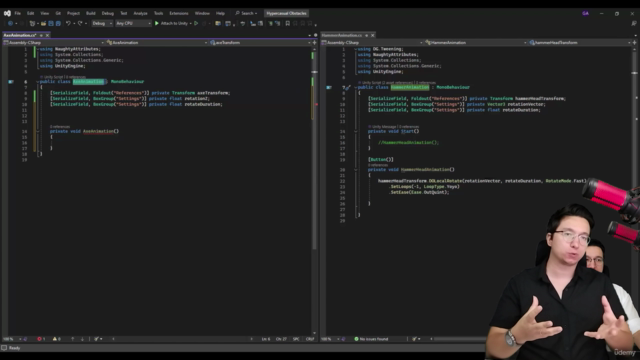Open AxeAnimation class navigation dropdown

[x=157, y=42]
